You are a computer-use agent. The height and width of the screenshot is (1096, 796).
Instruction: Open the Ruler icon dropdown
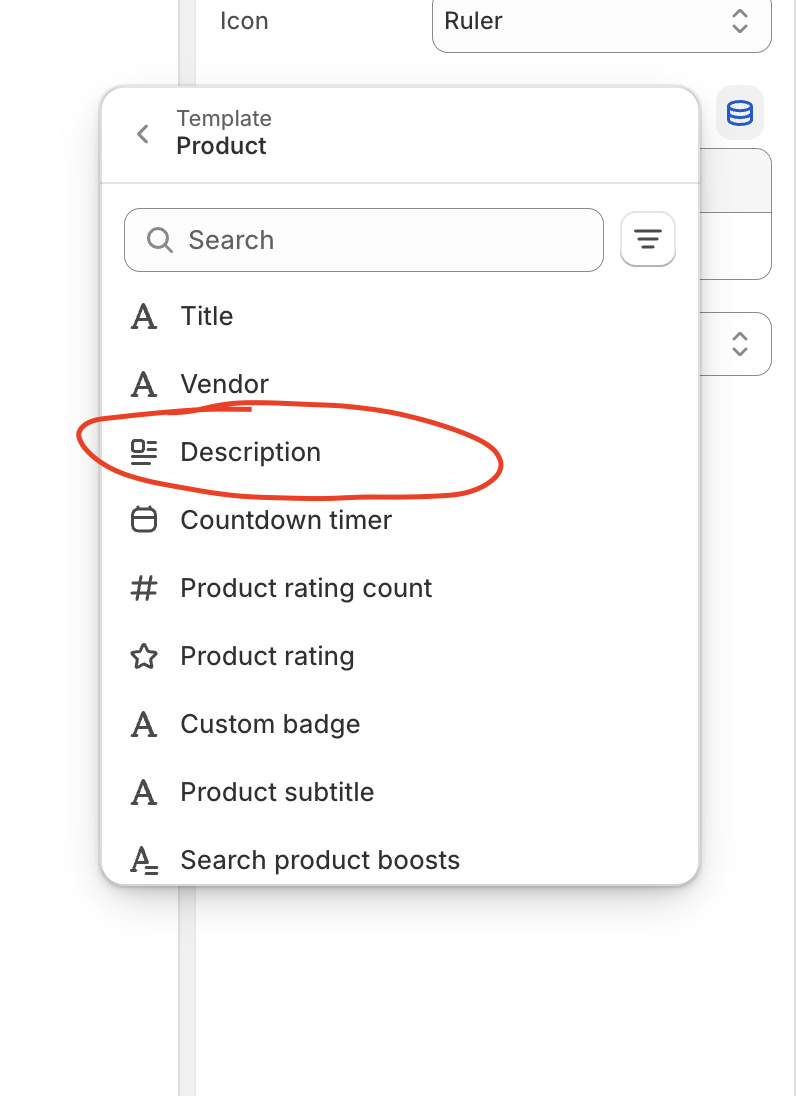click(601, 21)
